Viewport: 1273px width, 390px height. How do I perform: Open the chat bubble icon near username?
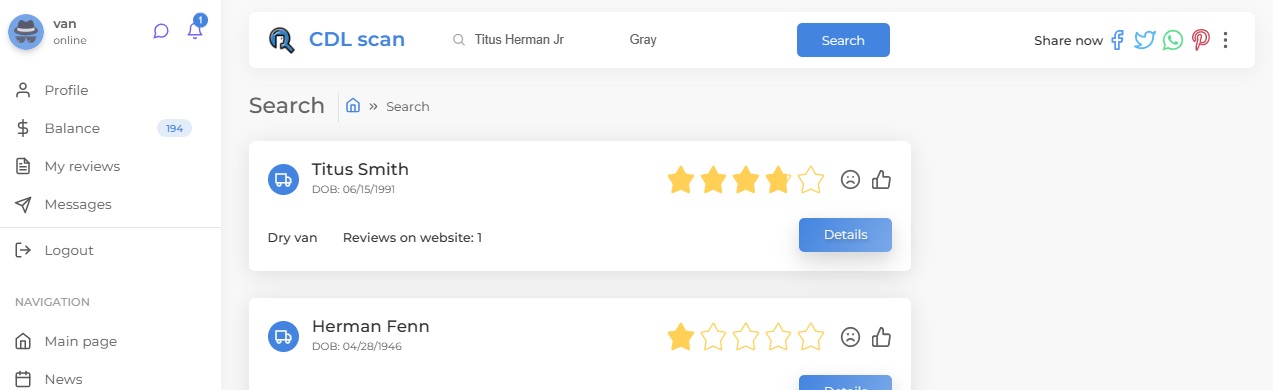click(x=161, y=31)
